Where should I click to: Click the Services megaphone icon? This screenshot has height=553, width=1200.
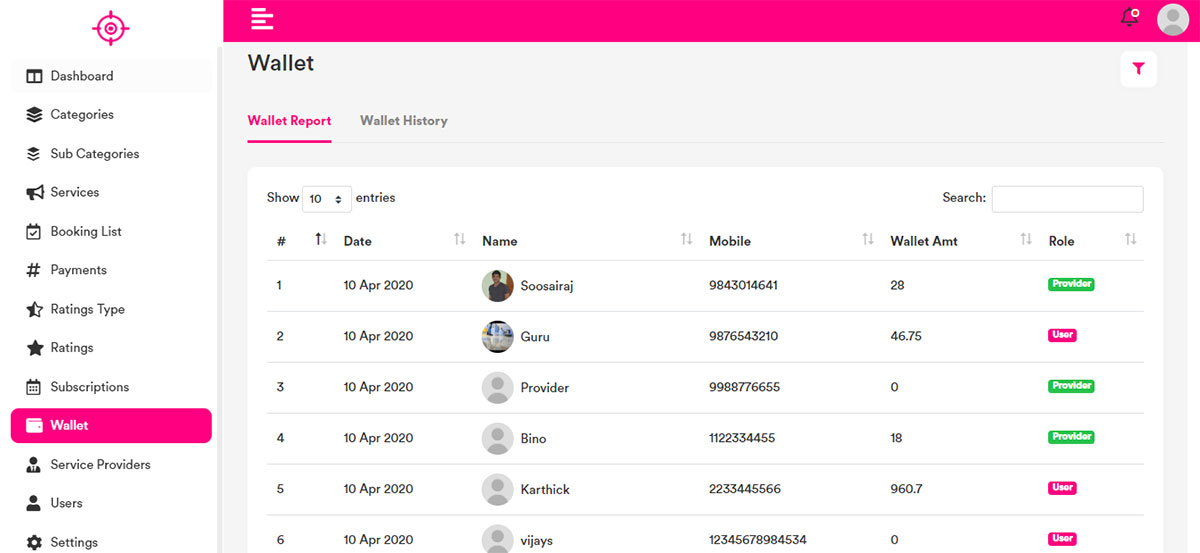tap(34, 192)
